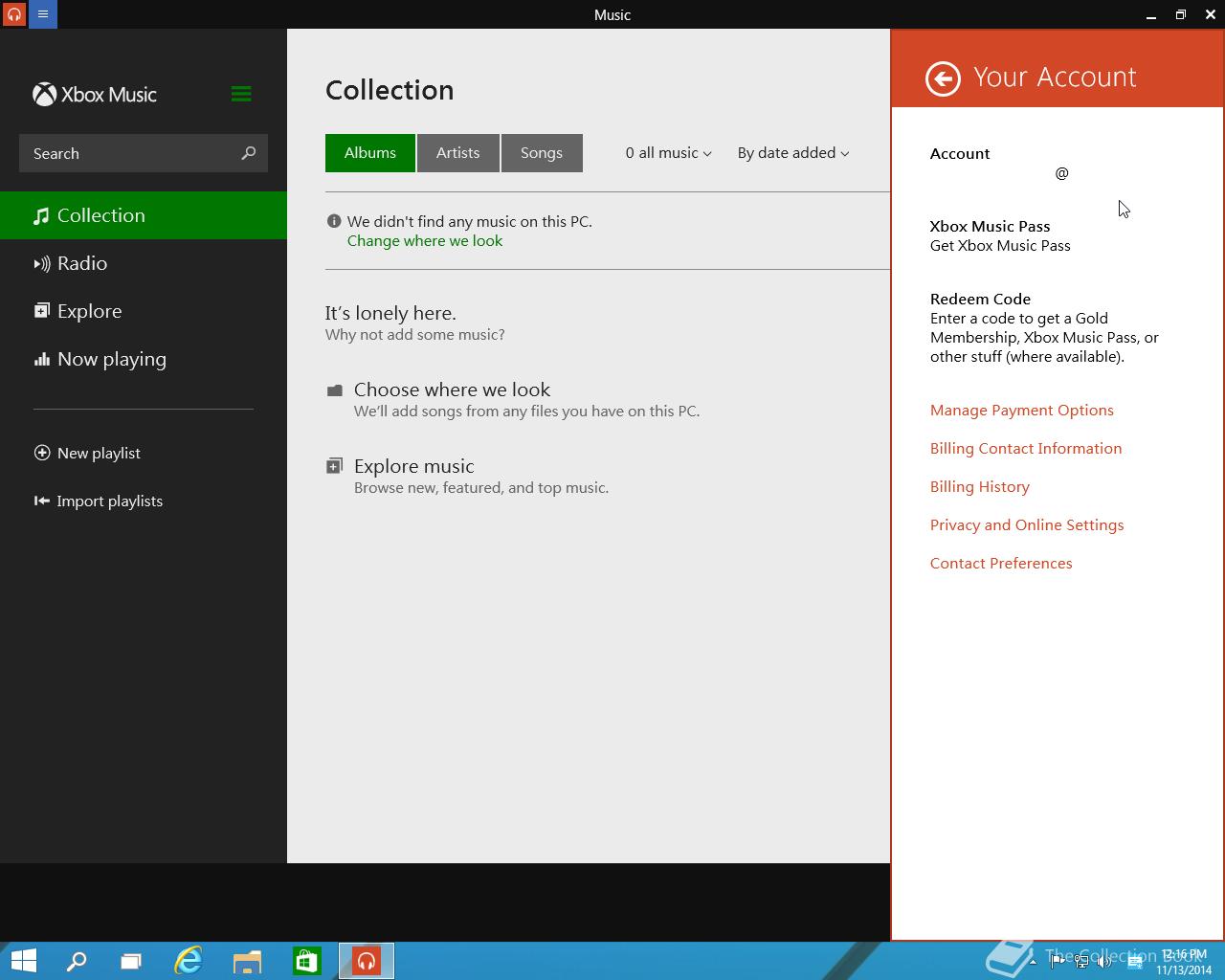
Task: Open the app menu icon in title bar
Action: point(43,14)
